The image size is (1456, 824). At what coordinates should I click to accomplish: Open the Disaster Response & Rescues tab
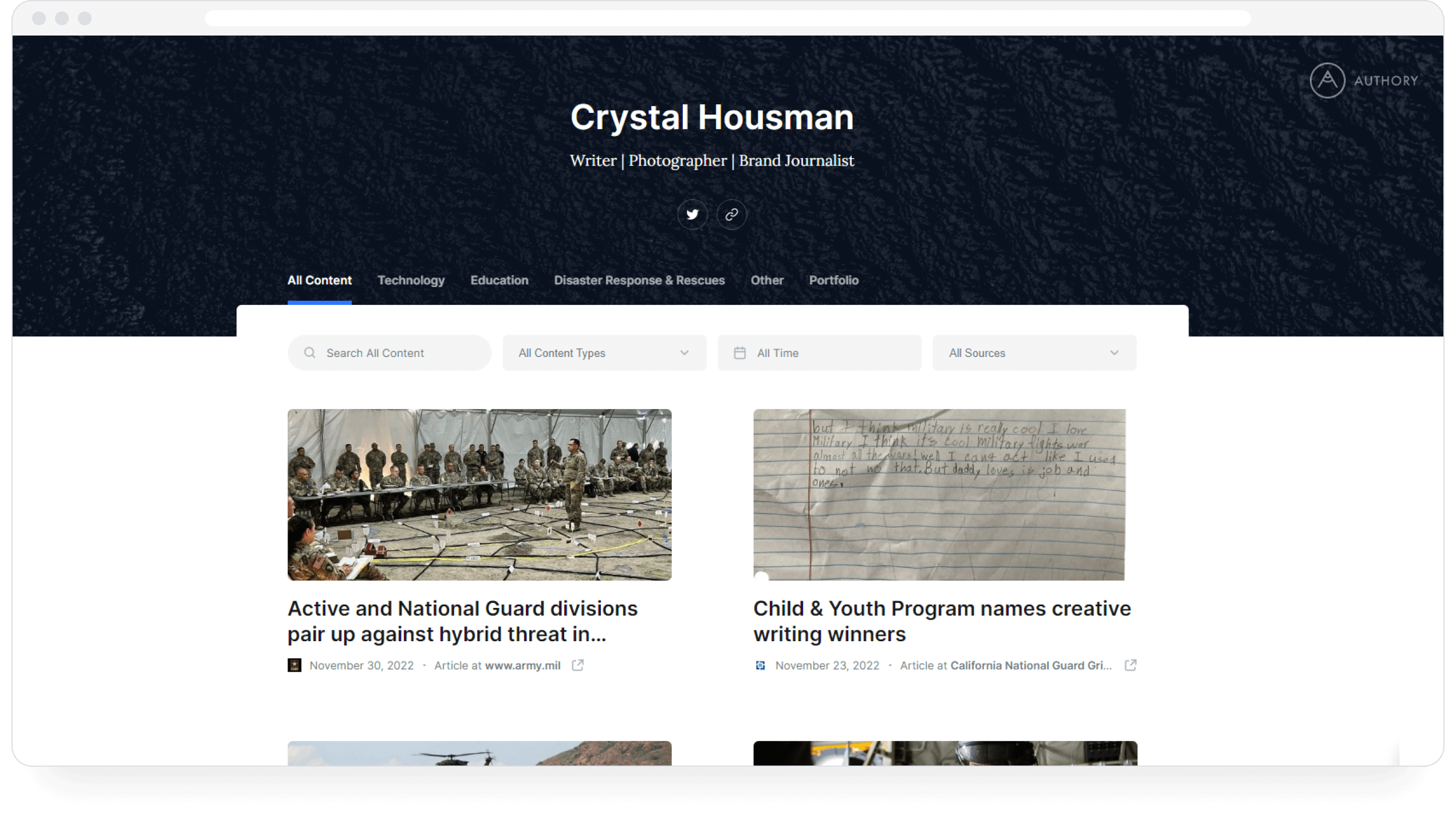pyautogui.click(x=639, y=280)
